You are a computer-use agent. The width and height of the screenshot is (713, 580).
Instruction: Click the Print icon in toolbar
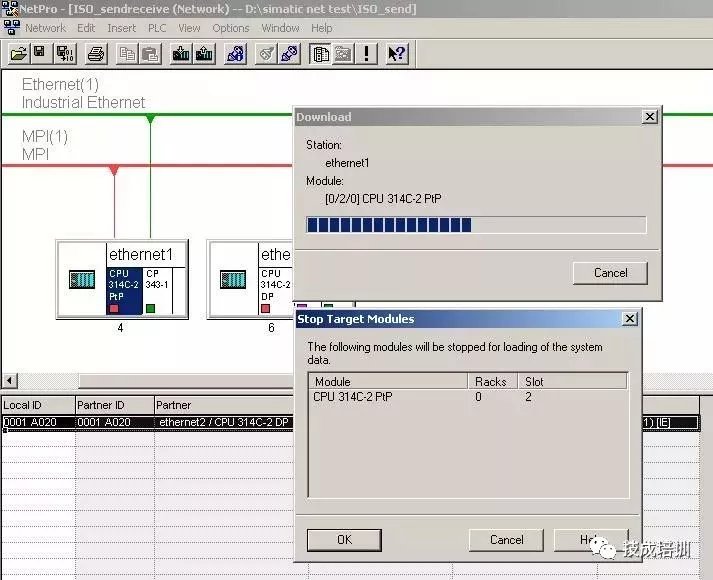tap(95, 53)
